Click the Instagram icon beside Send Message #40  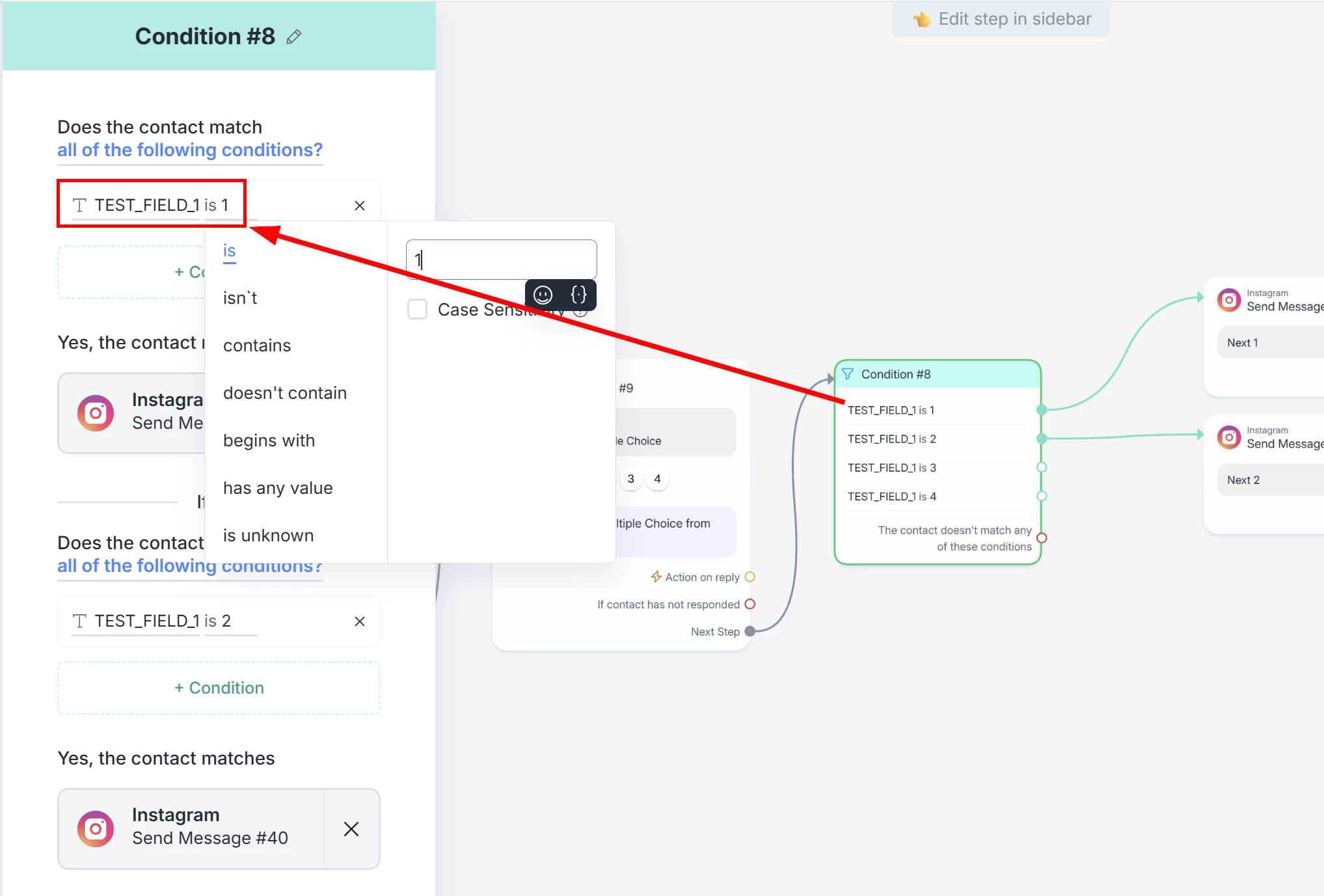tap(96, 829)
